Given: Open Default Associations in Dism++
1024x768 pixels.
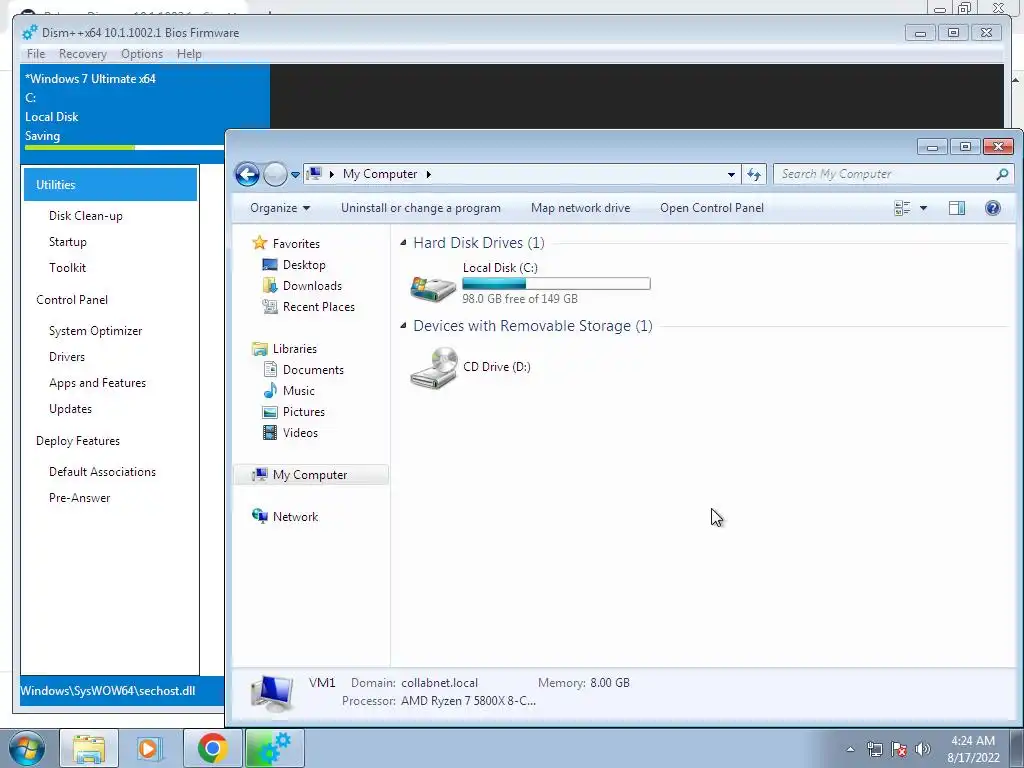Looking at the screenshot, I should point(102,472).
